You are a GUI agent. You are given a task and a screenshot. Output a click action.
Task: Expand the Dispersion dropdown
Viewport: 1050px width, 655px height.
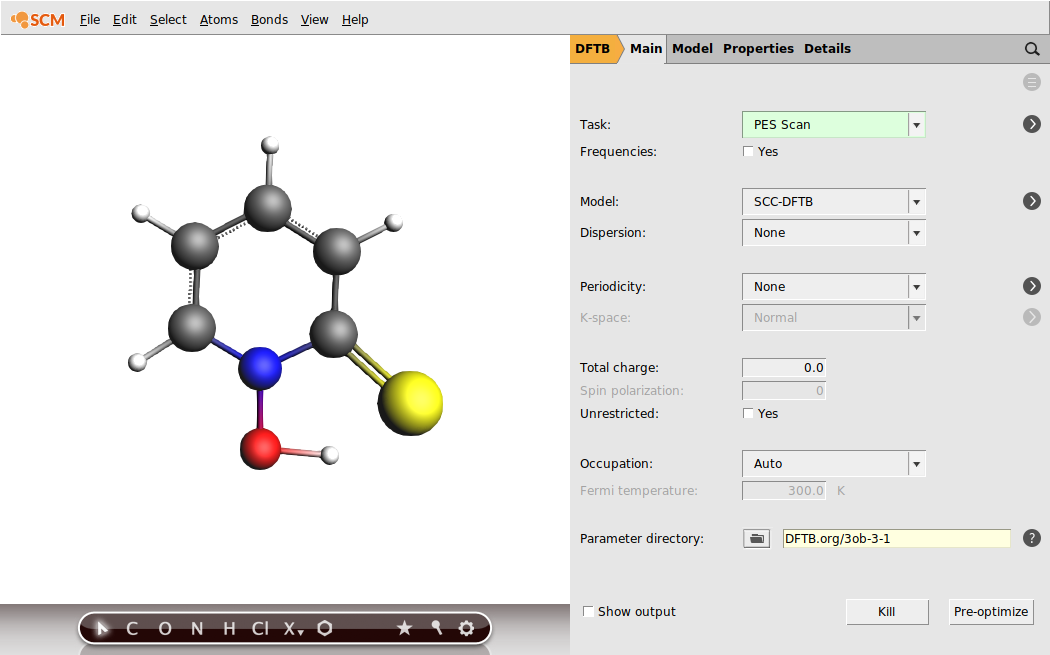point(834,232)
